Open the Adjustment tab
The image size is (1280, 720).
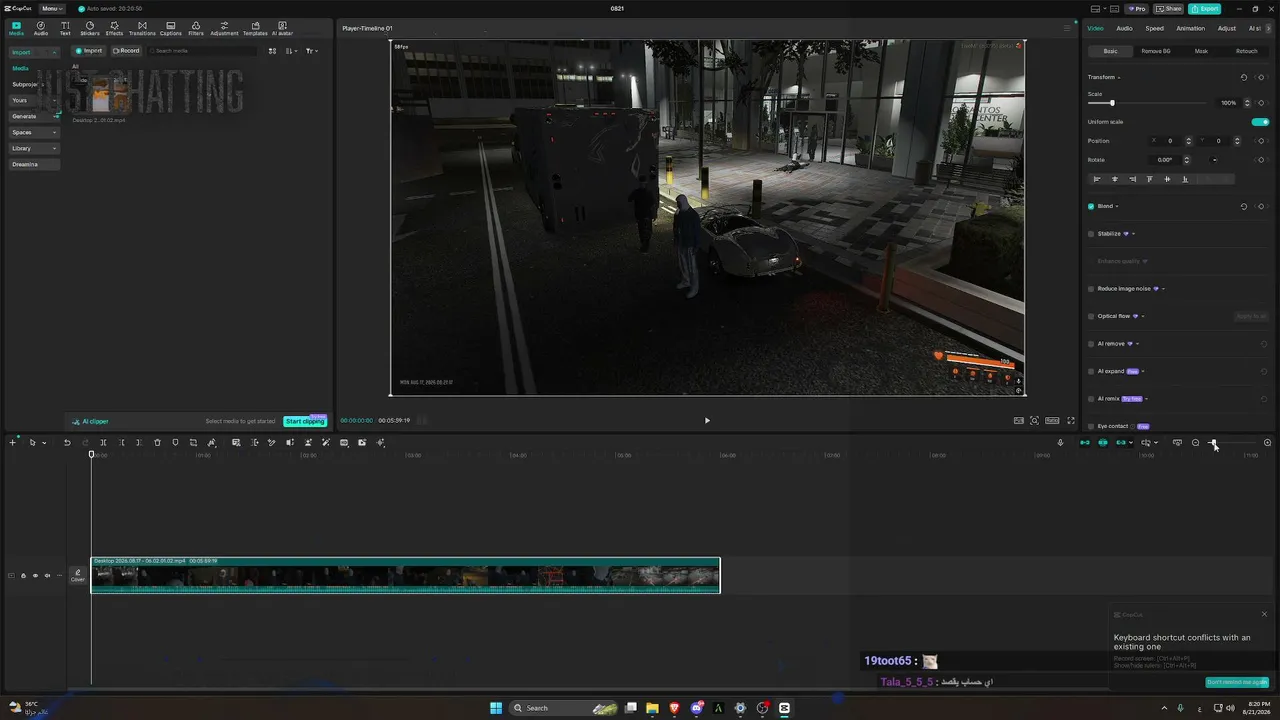[x=224, y=28]
